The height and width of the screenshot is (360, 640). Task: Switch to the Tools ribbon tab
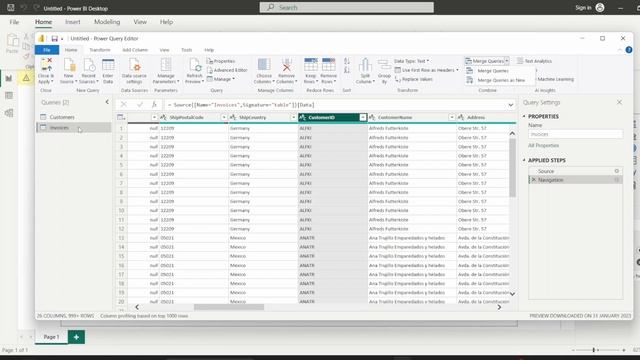187,50
